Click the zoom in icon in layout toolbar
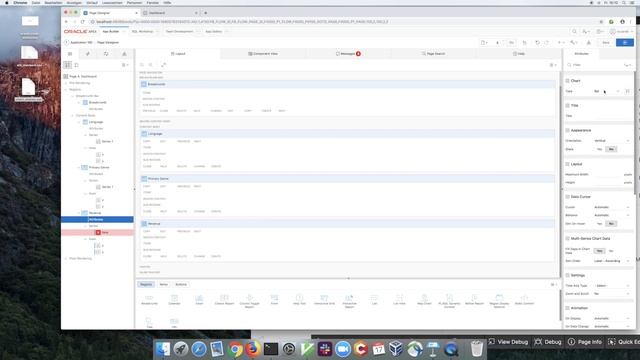640x360 pixels. click(x=151, y=65)
